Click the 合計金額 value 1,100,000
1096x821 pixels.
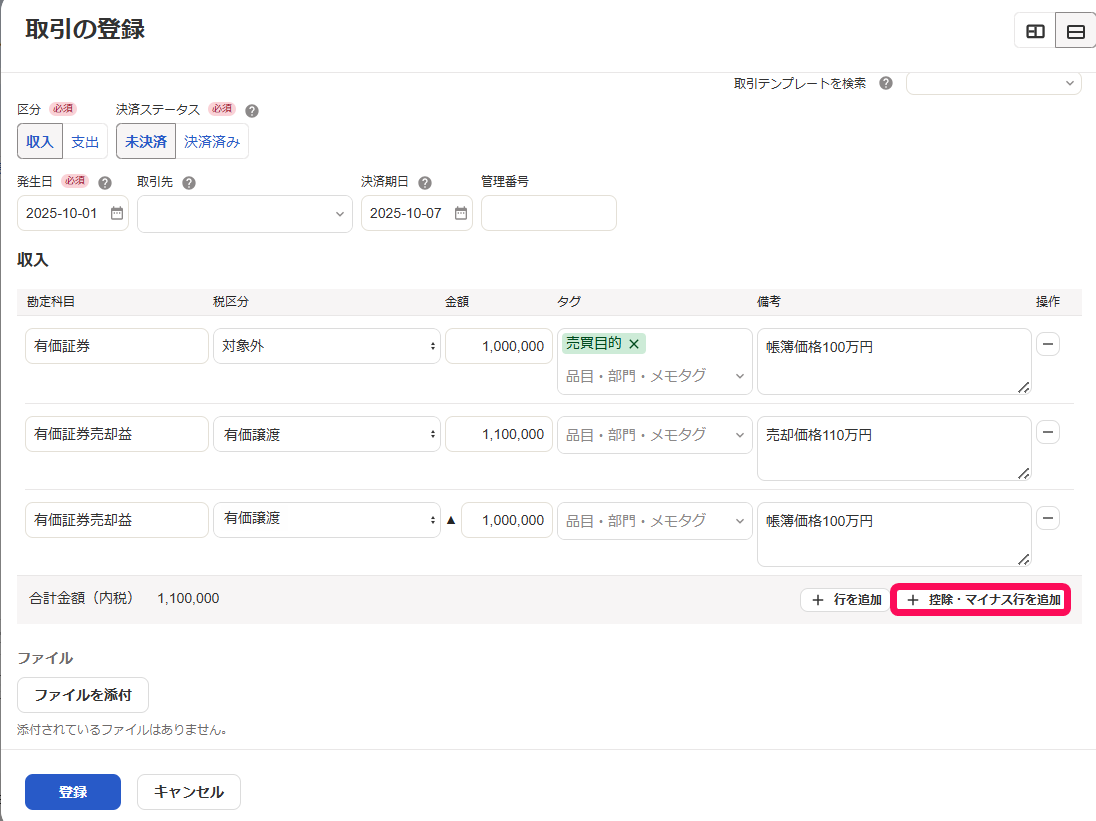188,599
